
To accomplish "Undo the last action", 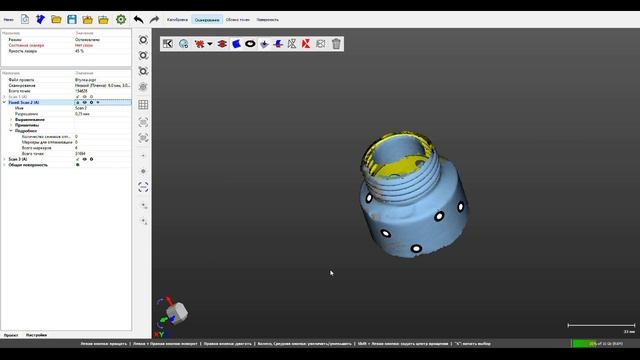I will tap(138, 19).
